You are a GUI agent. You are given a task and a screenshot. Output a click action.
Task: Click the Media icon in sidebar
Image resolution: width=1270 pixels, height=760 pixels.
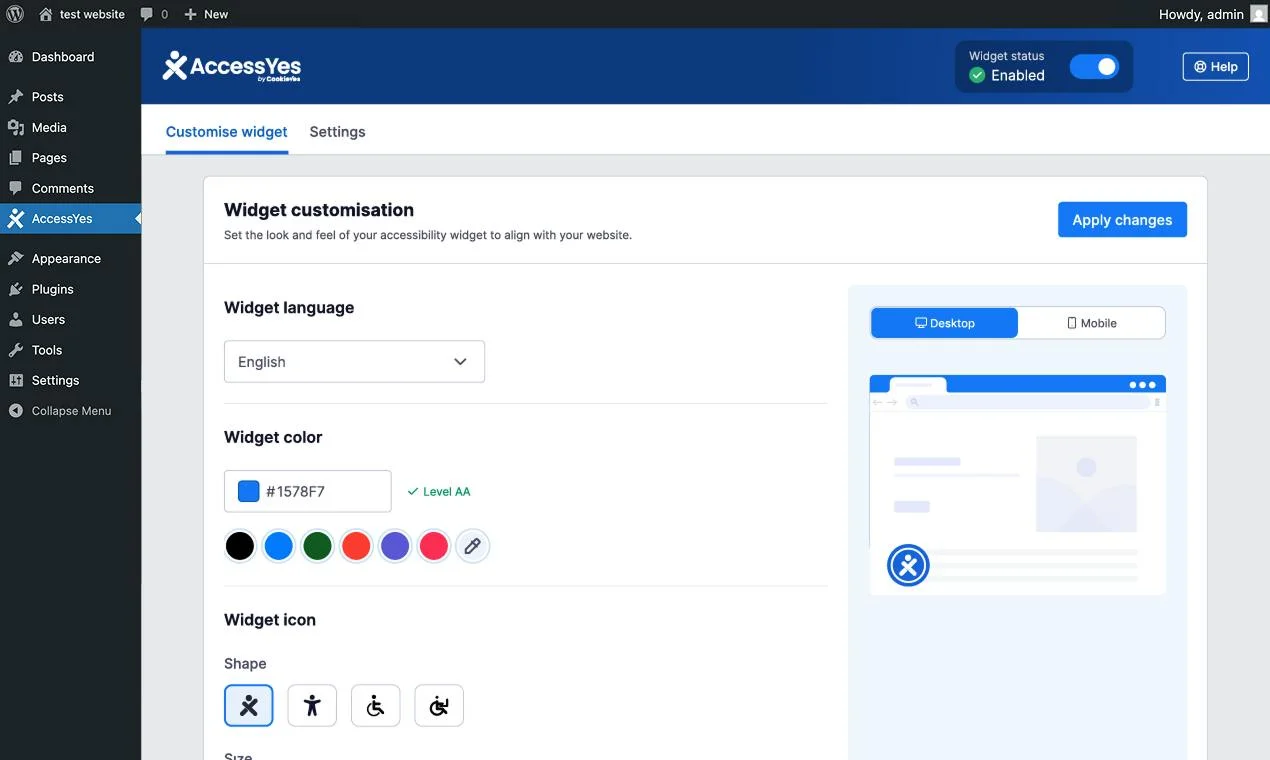(x=15, y=128)
